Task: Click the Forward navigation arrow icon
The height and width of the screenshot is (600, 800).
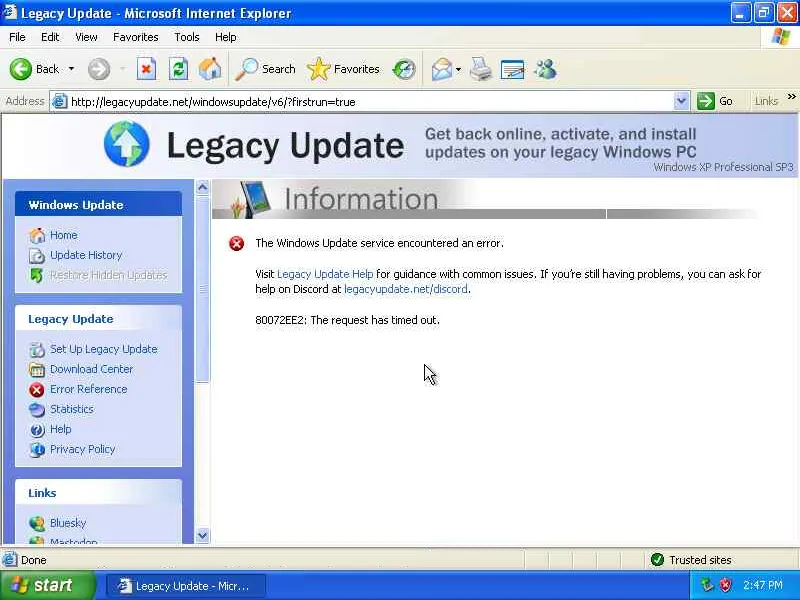Action: 98,69
